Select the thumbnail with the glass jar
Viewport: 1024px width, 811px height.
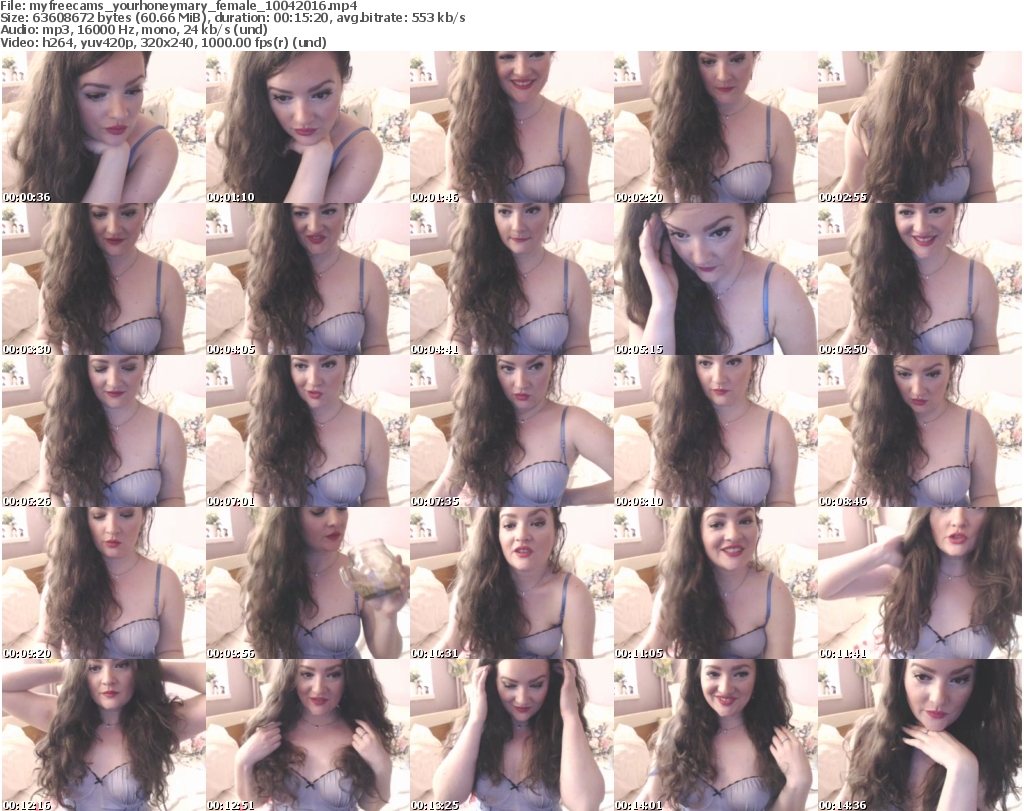point(308,583)
